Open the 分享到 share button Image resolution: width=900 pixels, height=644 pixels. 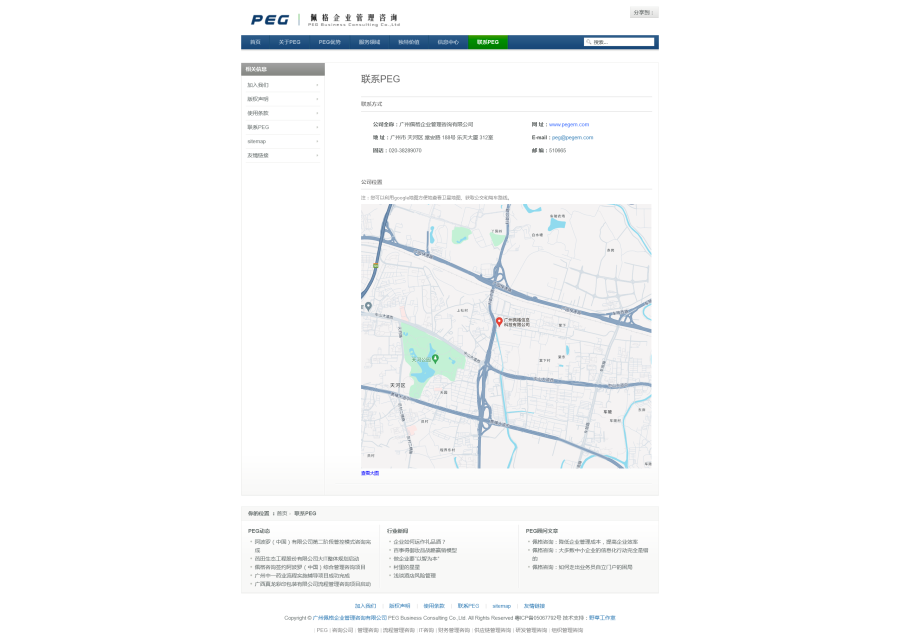[644, 13]
